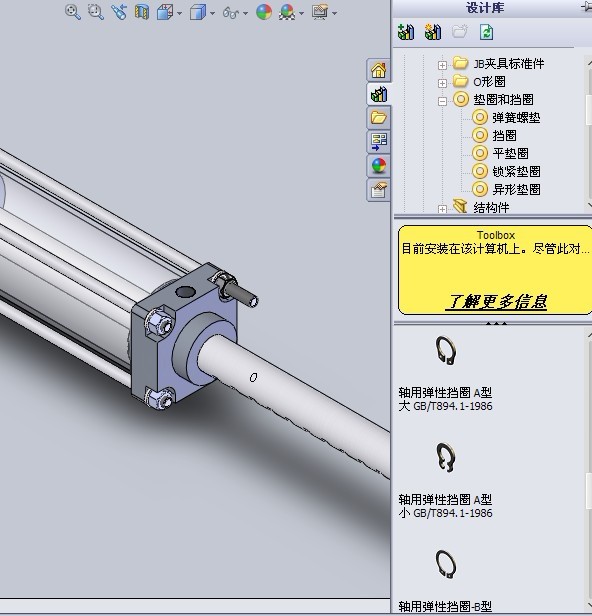
Task: Select the Zoom to Area tool
Action: click(x=96, y=12)
